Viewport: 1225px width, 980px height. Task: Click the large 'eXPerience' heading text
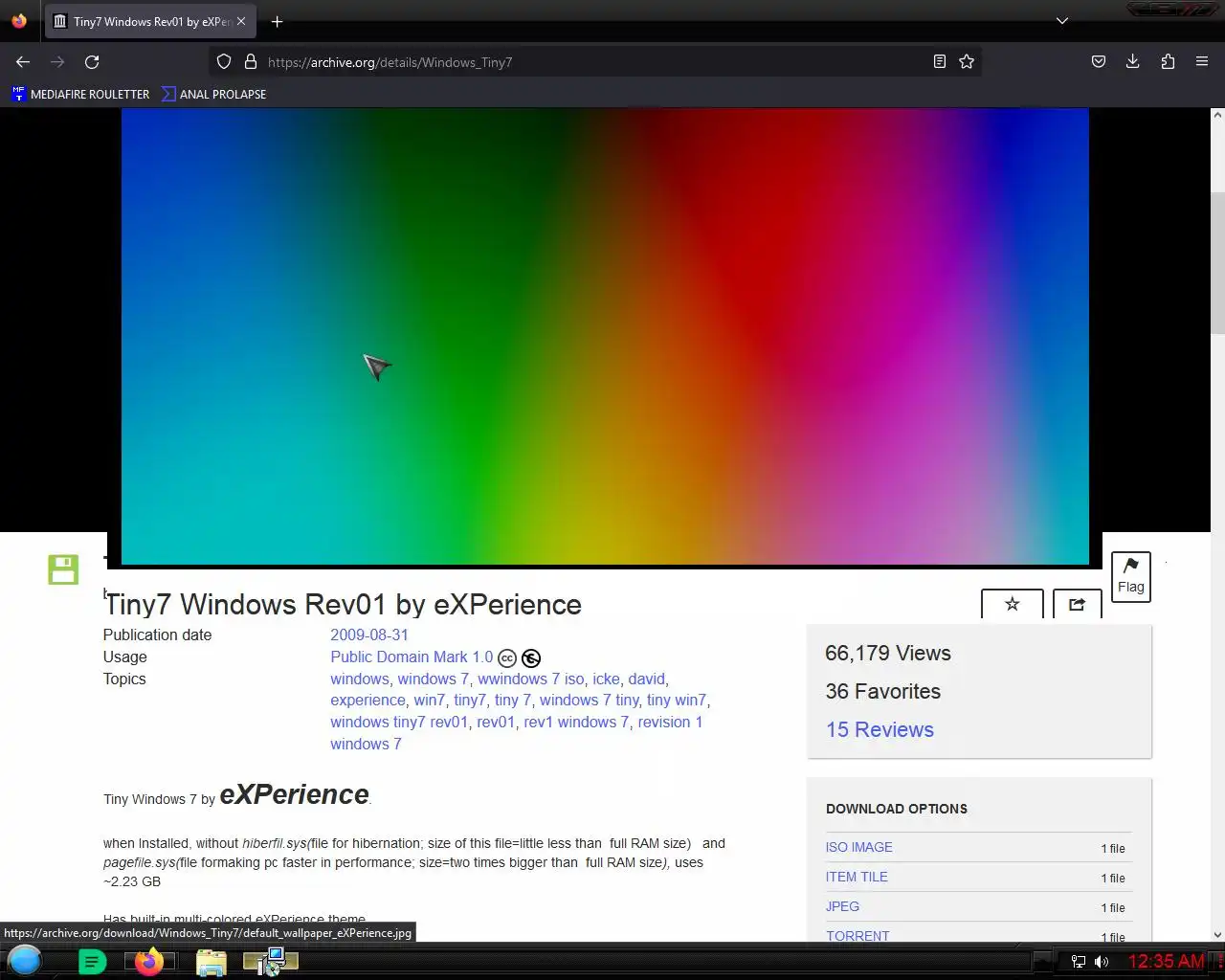coord(294,794)
